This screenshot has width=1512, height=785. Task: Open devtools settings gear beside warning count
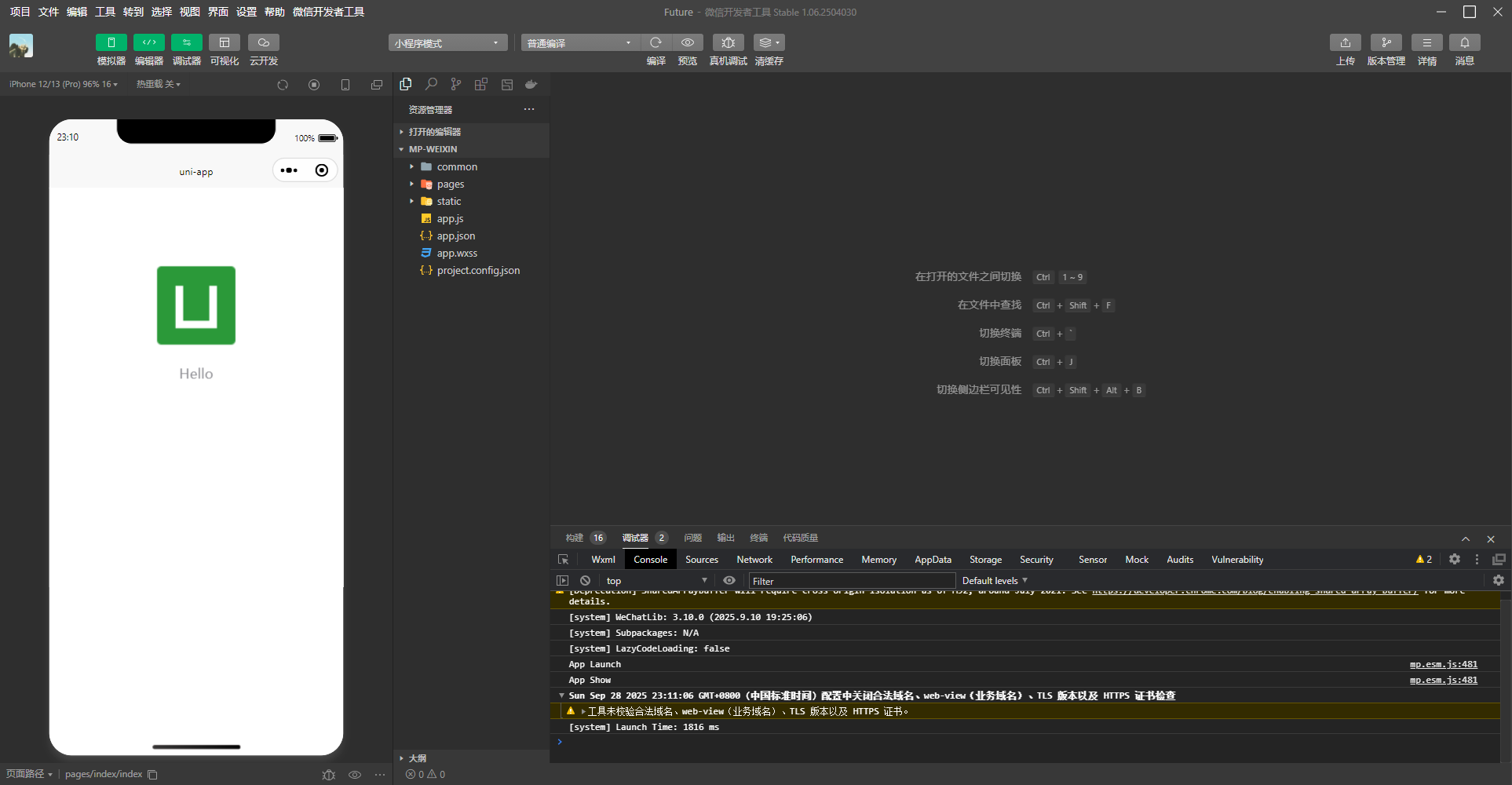pos(1455,560)
